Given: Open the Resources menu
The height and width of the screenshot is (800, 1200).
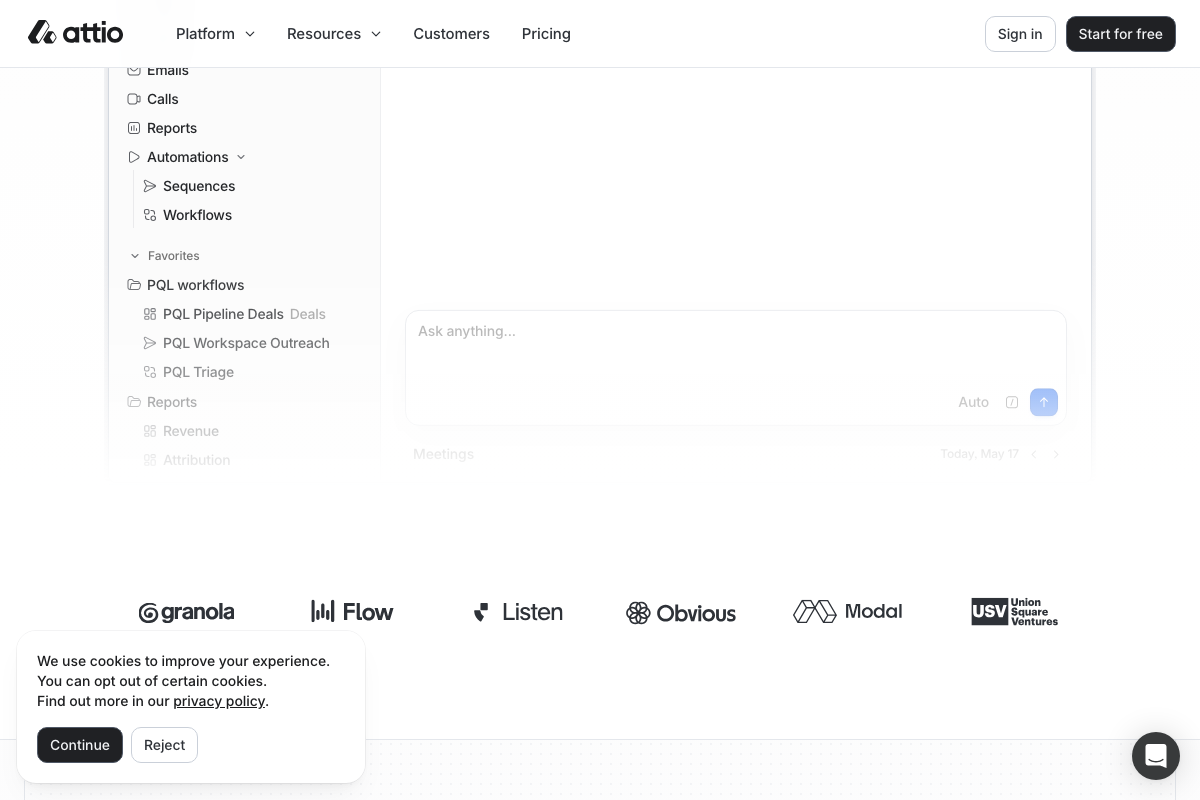Looking at the screenshot, I should coord(334,34).
